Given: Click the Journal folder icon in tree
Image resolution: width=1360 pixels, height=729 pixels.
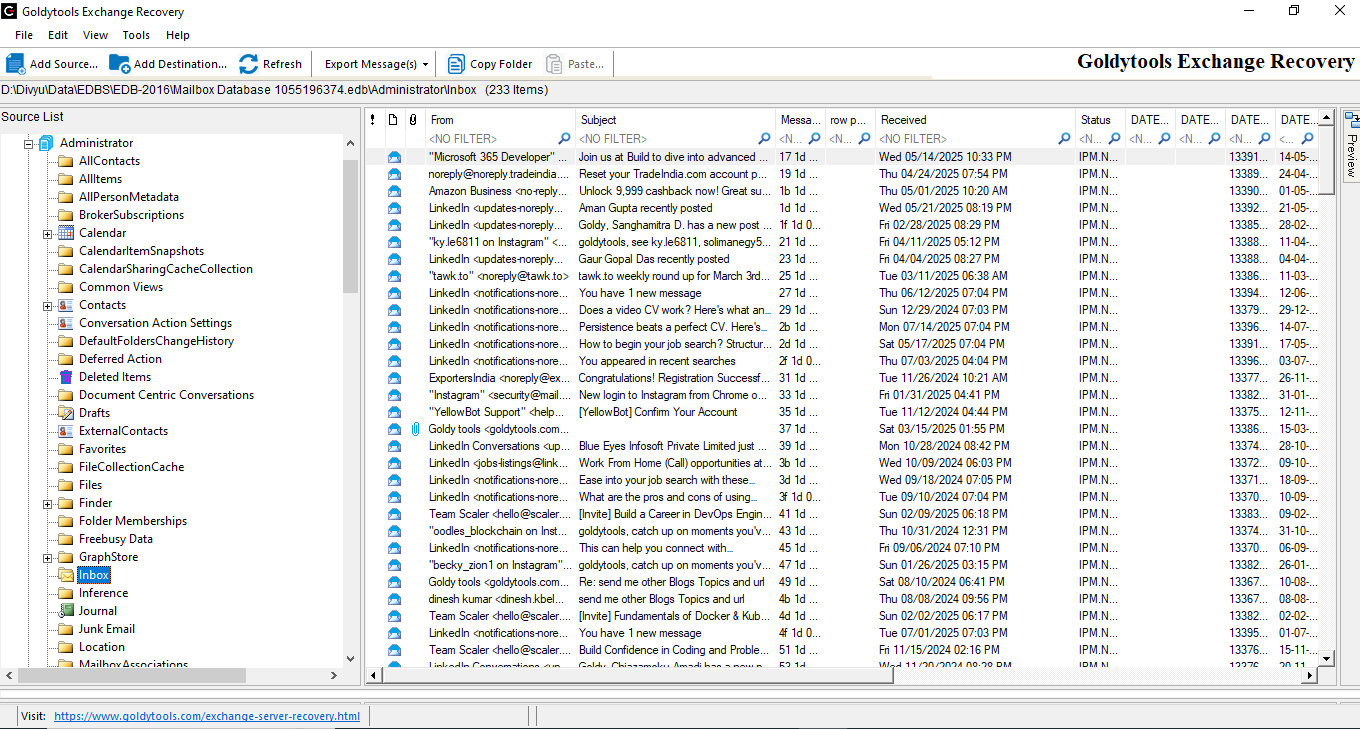Looking at the screenshot, I should 66,611.
